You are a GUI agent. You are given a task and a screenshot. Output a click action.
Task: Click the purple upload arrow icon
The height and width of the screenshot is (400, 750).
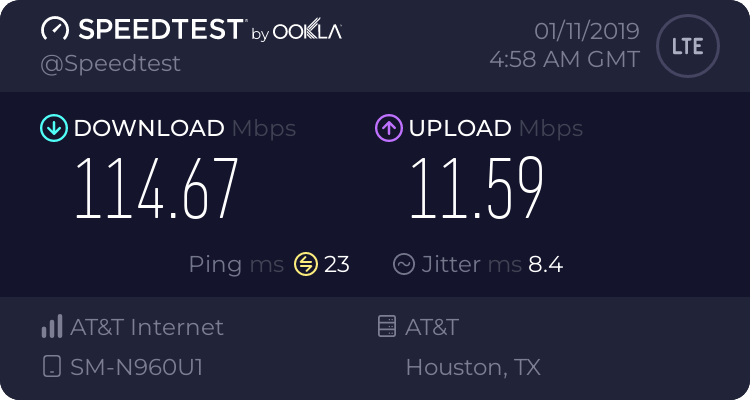[x=388, y=128]
